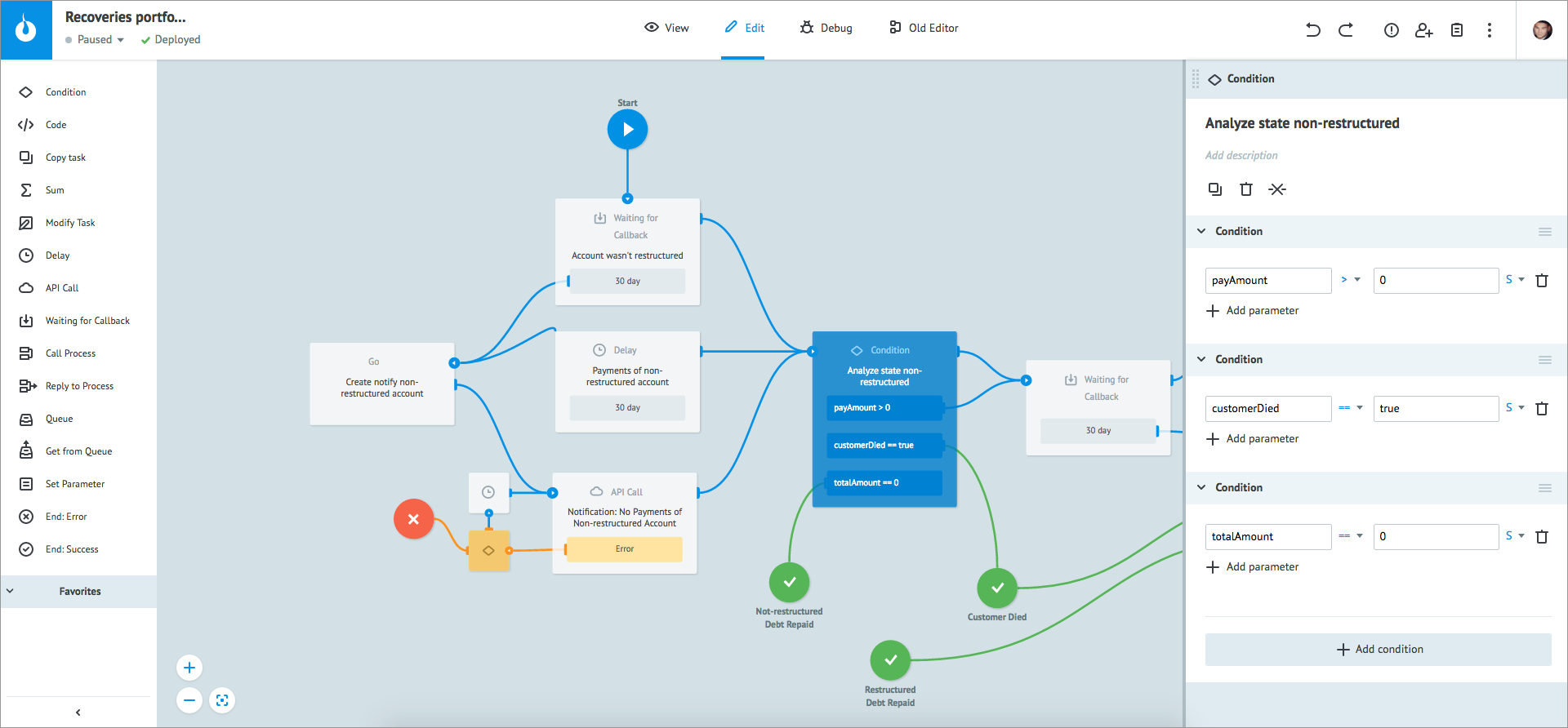Delete the payAmount condition row
This screenshot has height=728, width=1568.
coord(1542,281)
